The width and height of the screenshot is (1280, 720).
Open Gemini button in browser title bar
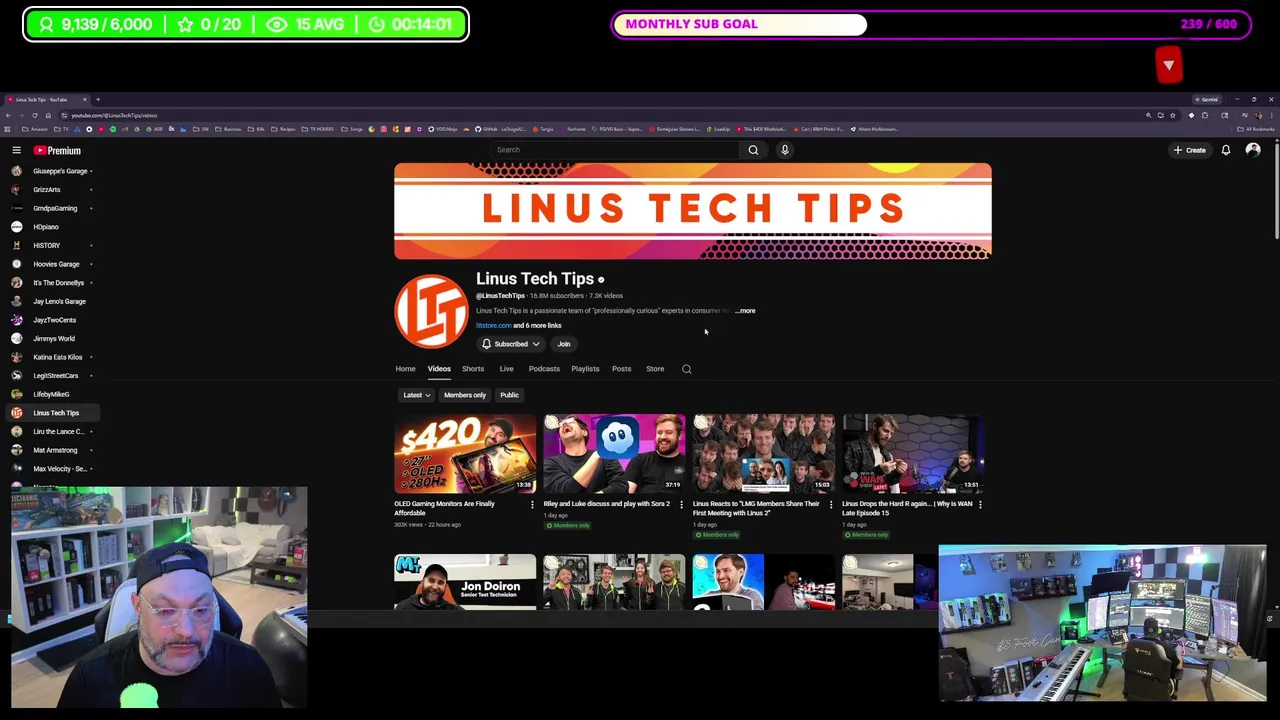[x=1209, y=99]
